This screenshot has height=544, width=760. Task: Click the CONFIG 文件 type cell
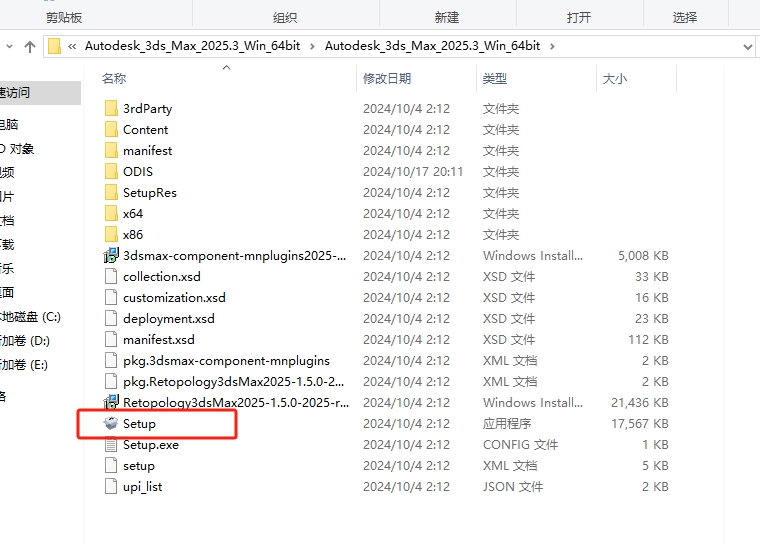coord(521,445)
